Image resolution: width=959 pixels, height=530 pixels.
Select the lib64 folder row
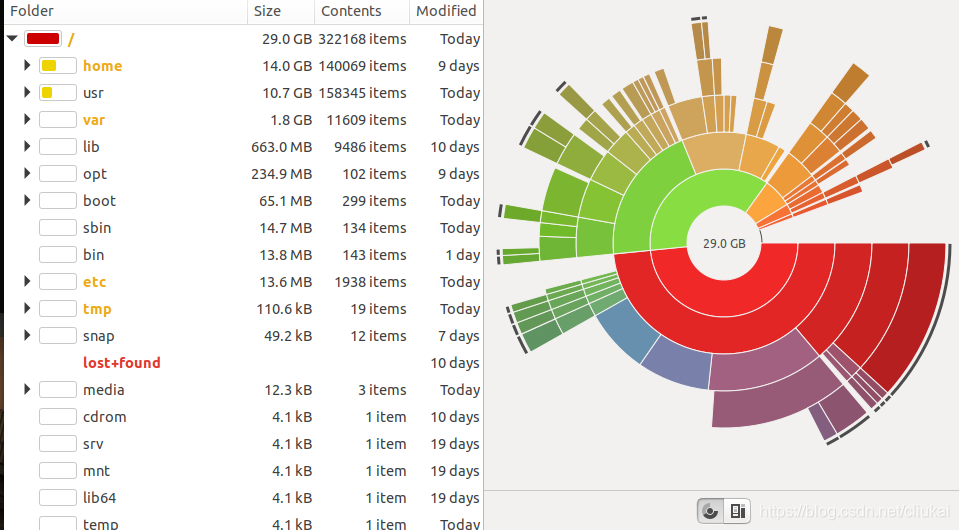[x=243, y=498]
